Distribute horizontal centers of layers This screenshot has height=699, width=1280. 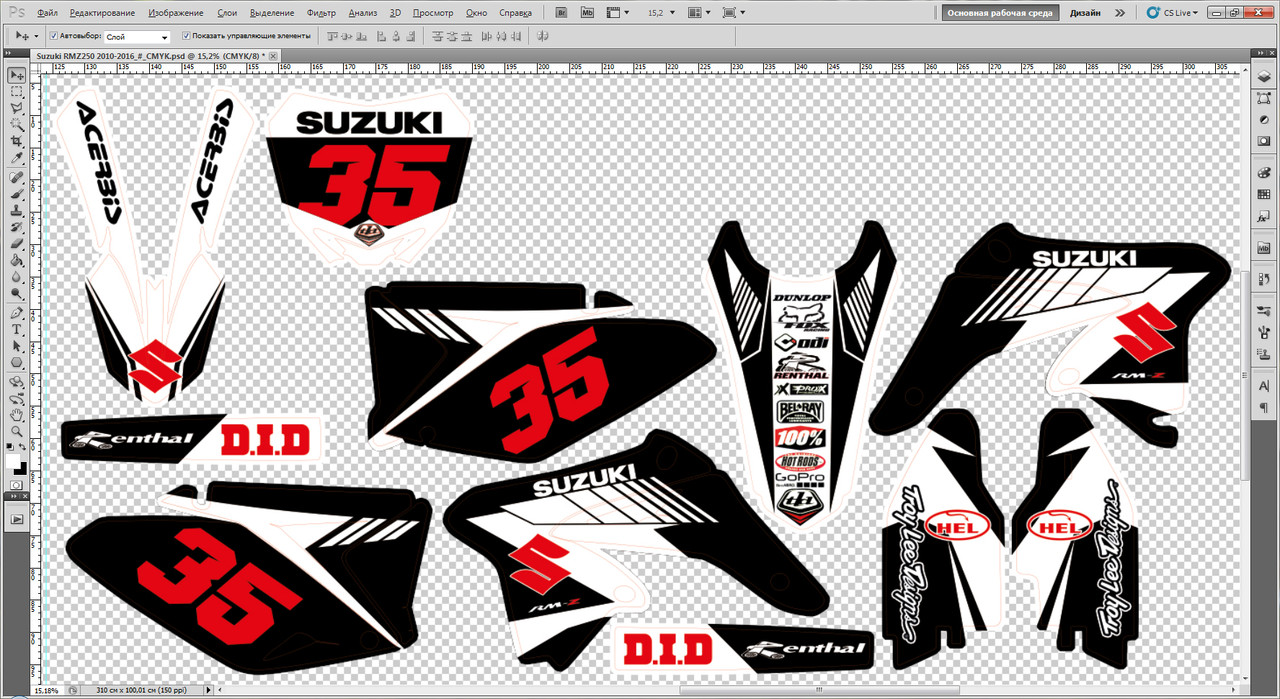[x=502, y=35]
